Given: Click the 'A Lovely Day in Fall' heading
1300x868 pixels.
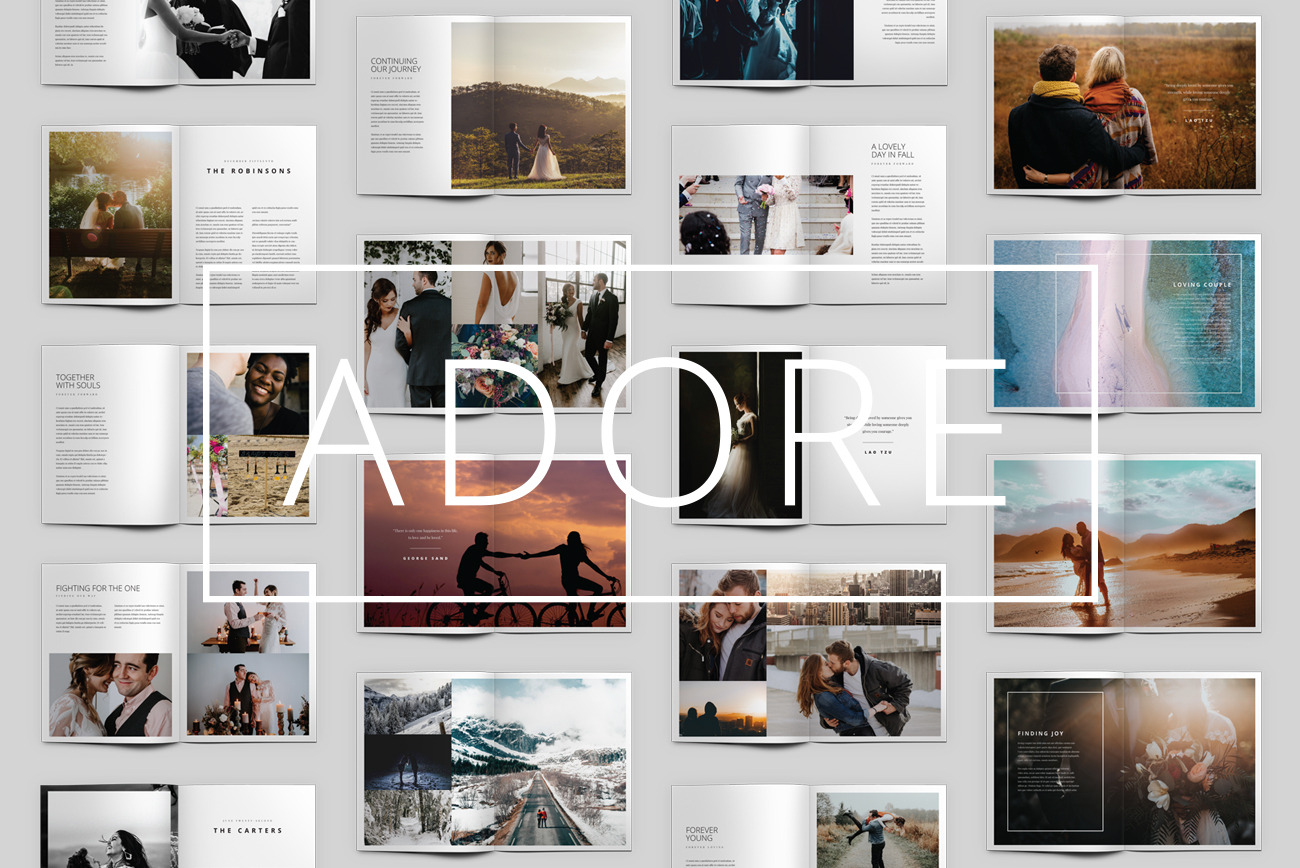Looking at the screenshot, I should [x=892, y=151].
